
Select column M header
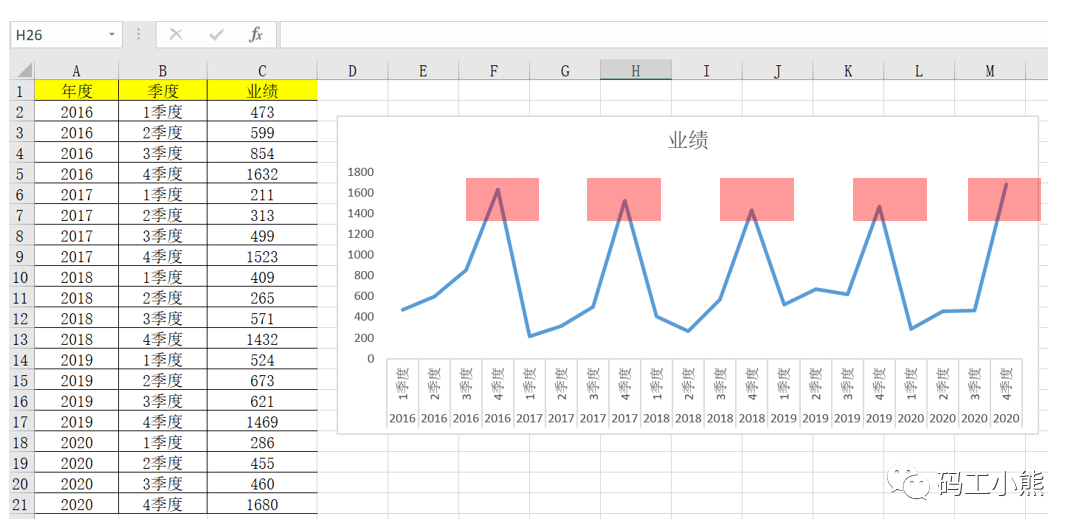tap(990, 71)
